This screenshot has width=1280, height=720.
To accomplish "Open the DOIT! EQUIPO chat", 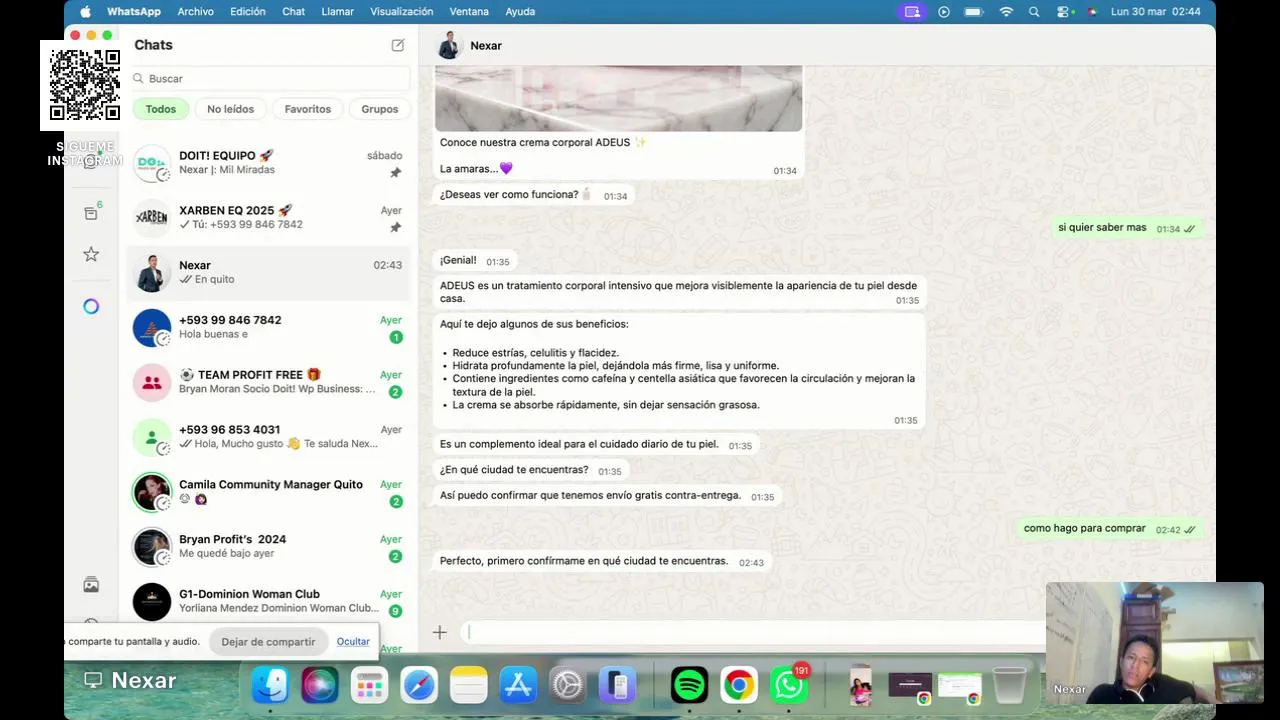I will click(x=268, y=163).
